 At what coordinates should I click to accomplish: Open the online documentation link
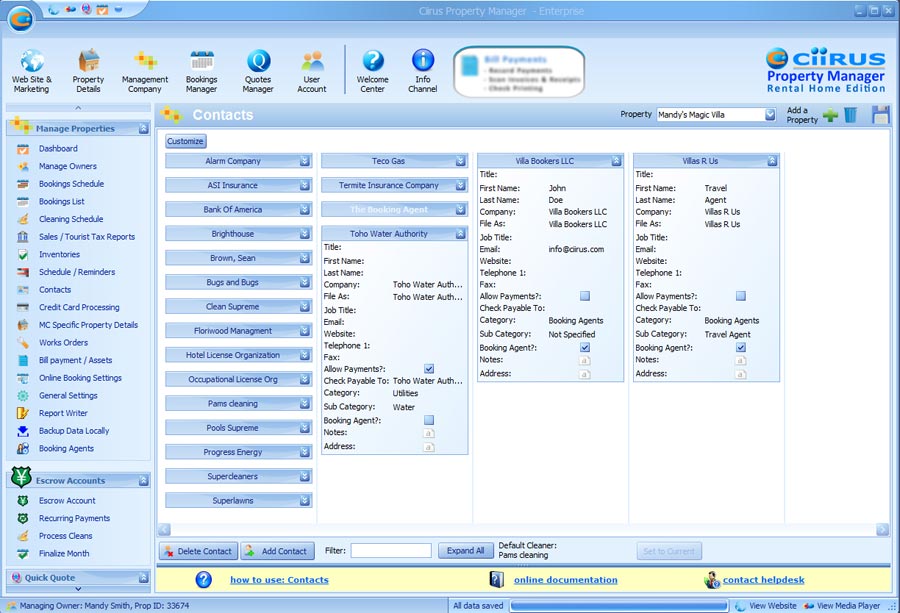pyautogui.click(x=566, y=580)
